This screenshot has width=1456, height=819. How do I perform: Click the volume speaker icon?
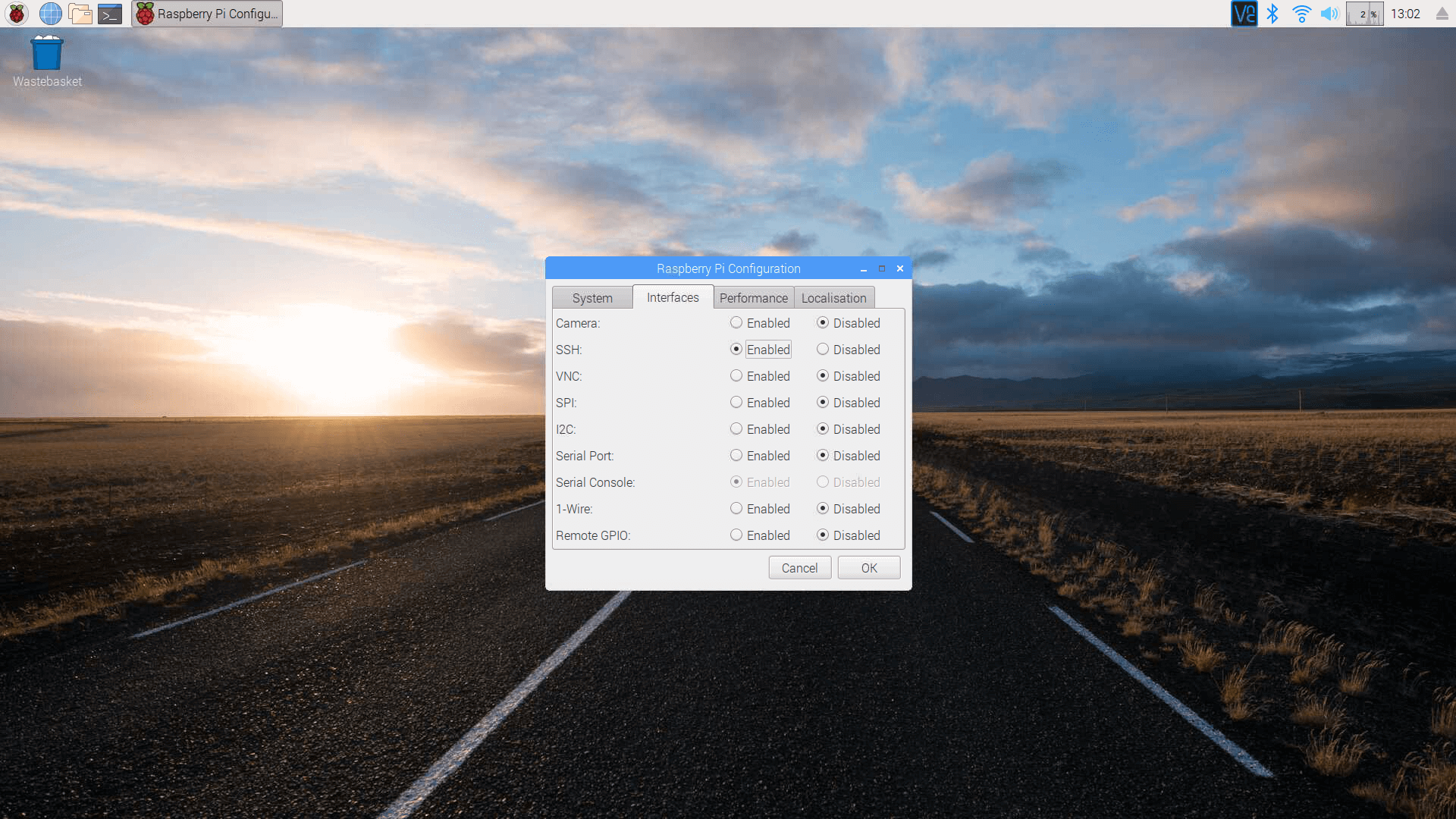point(1329,14)
